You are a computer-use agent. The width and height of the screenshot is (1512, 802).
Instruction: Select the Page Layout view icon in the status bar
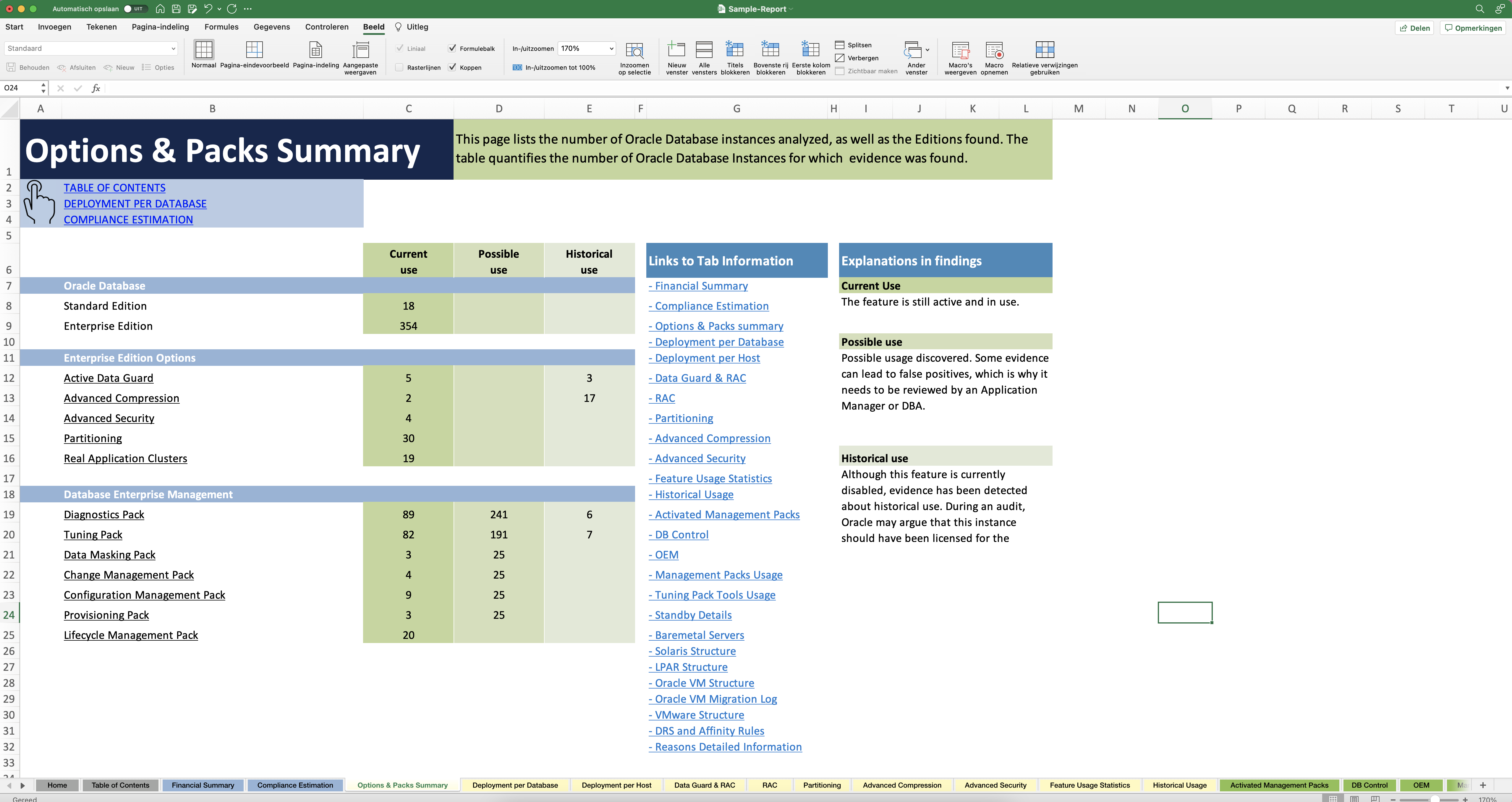[1354, 799]
